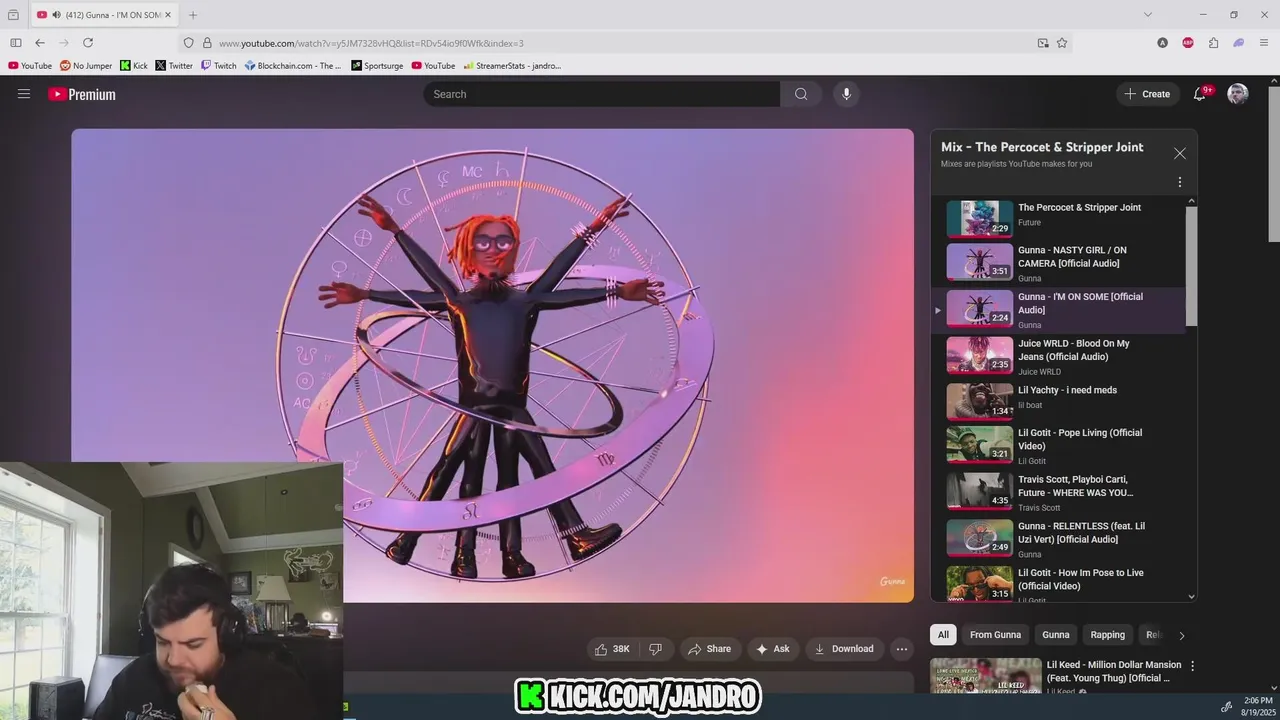Close the Mix playlist panel
1280x720 pixels.
(x=1180, y=154)
